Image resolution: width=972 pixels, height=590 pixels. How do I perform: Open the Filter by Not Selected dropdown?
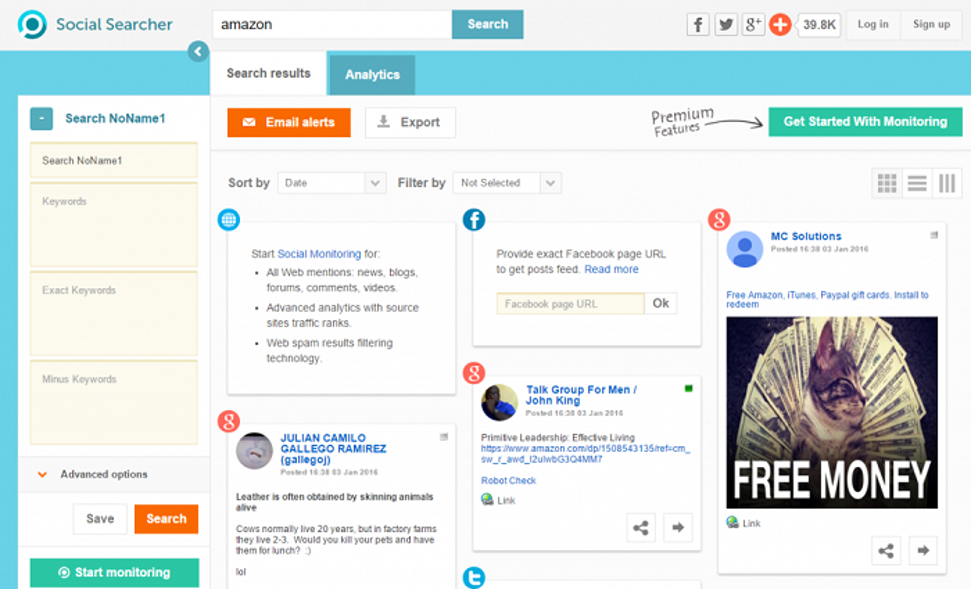coord(507,183)
